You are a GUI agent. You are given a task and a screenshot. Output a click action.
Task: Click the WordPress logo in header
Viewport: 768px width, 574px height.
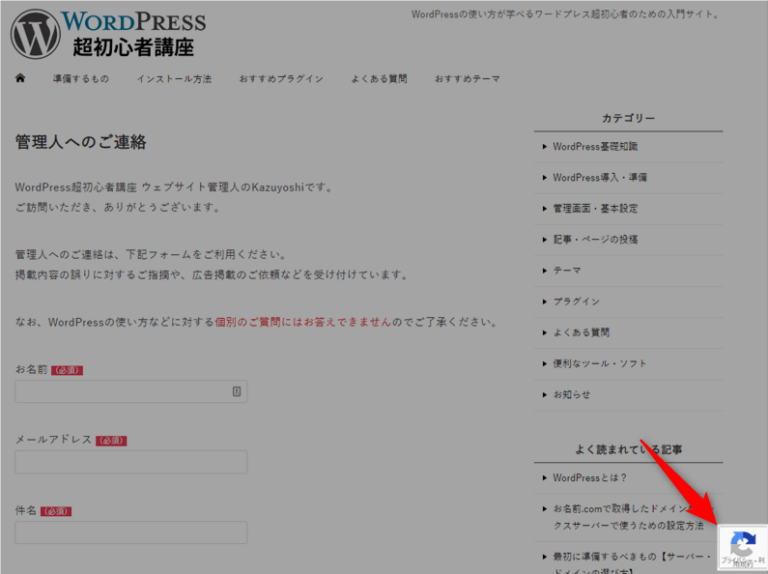35,33
